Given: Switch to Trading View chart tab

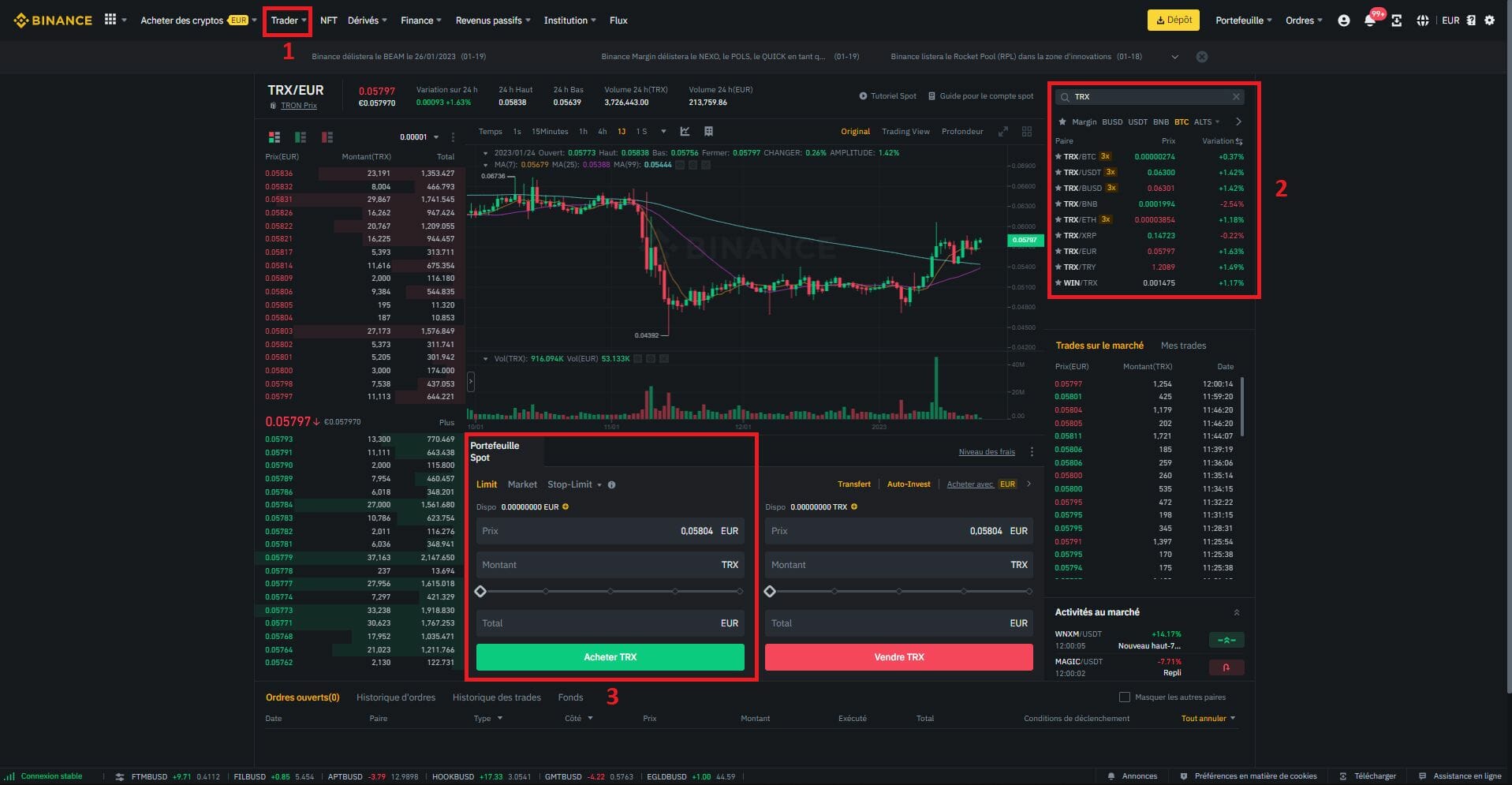Looking at the screenshot, I should 905,132.
